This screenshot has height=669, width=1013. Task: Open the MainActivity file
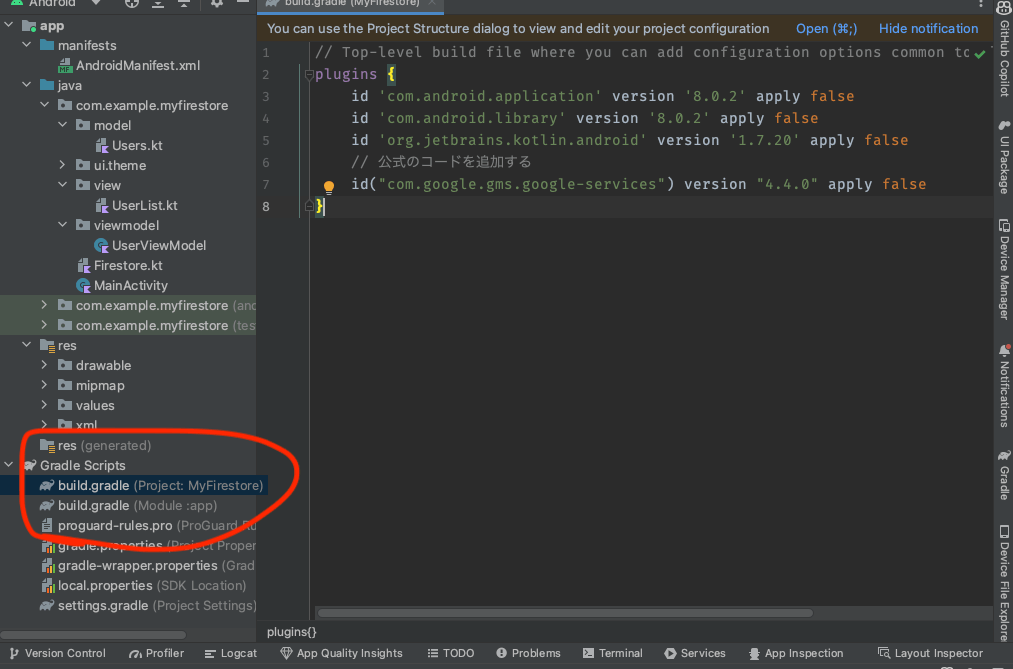tap(121, 285)
